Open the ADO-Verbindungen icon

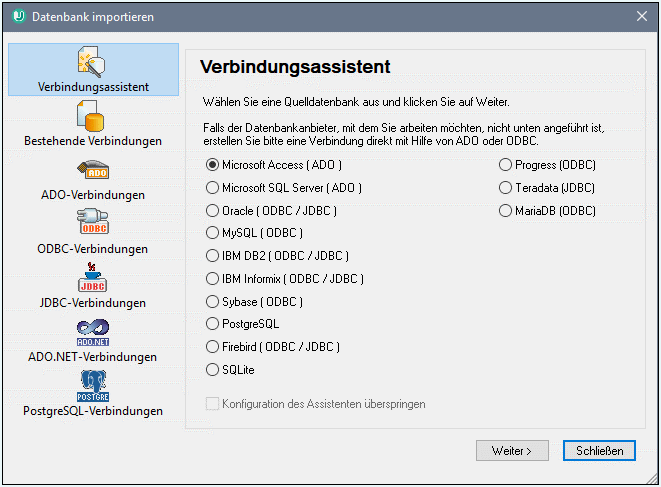point(93,172)
